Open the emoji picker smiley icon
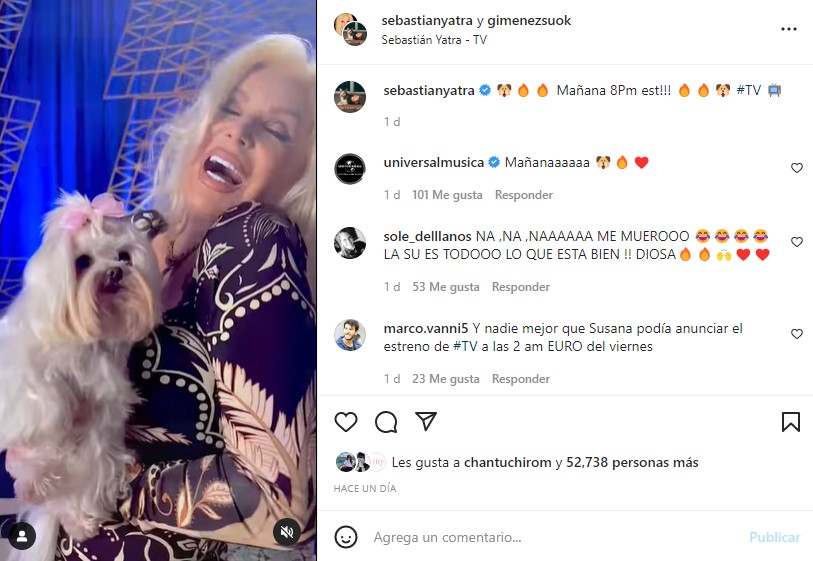The width and height of the screenshot is (813, 561). [x=346, y=537]
